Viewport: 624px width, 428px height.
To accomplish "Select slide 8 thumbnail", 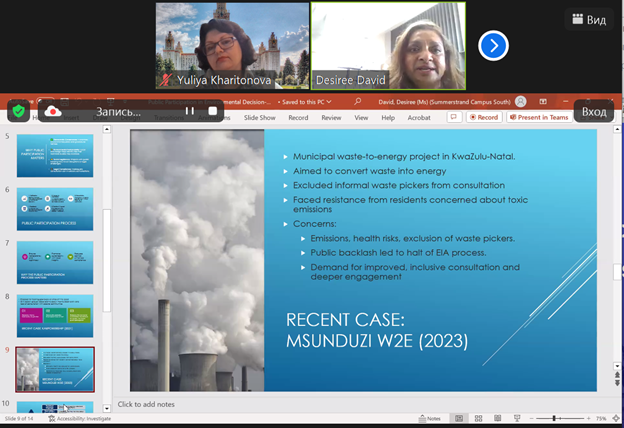I will [55, 316].
